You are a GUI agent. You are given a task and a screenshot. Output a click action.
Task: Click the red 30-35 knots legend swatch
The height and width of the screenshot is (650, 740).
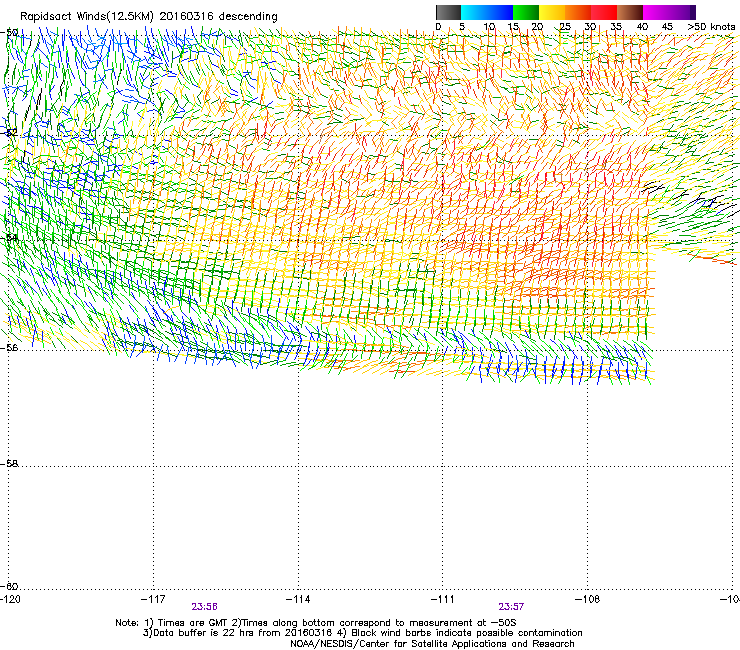coord(604,12)
